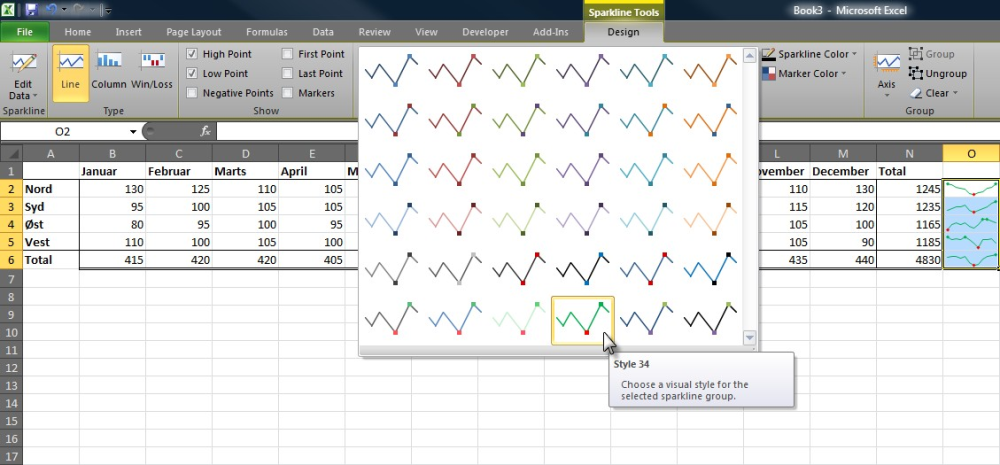1000x465 pixels.
Task: Expand the Sparkline Color dropdown
Action: (810, 54)
